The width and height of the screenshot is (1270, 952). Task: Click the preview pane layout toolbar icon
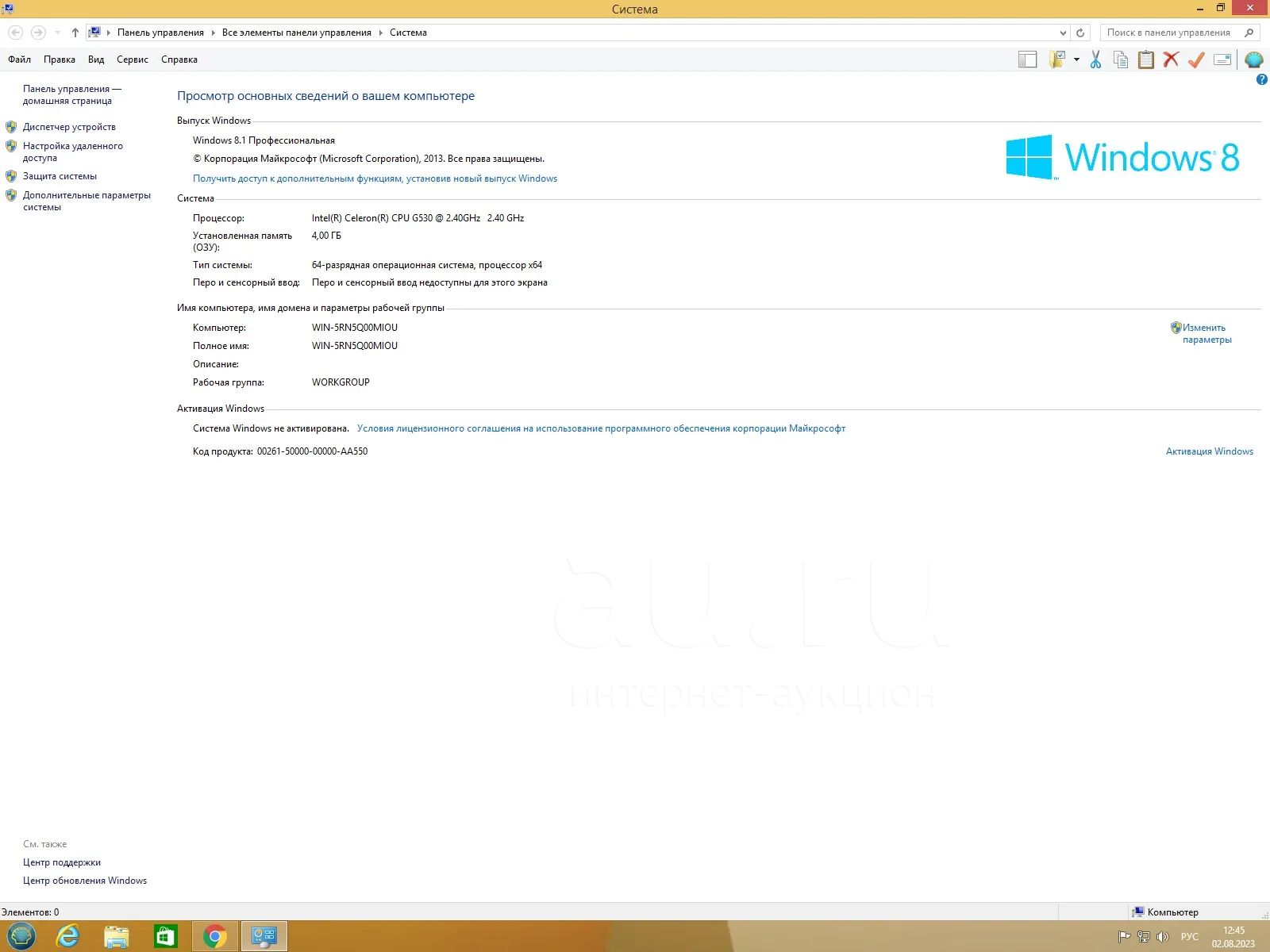1028,59
